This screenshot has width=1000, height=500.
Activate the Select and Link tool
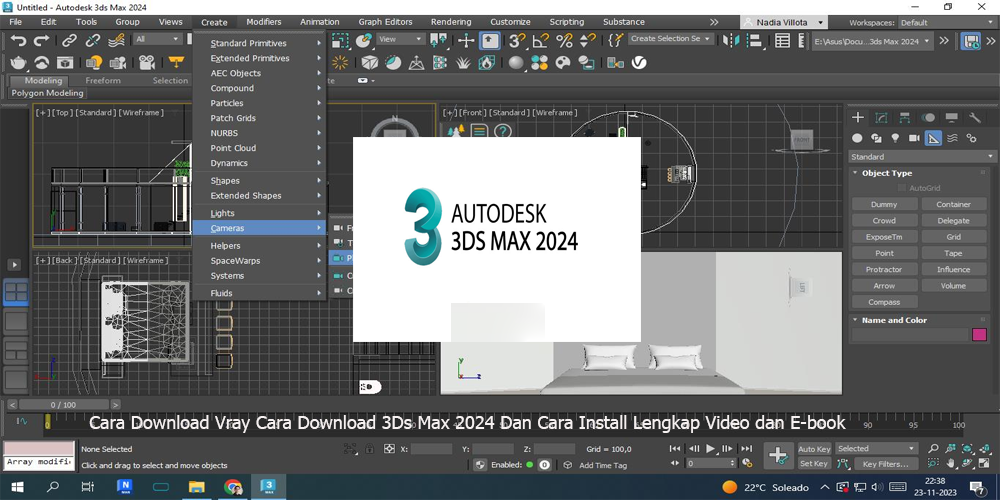point(70,41)
